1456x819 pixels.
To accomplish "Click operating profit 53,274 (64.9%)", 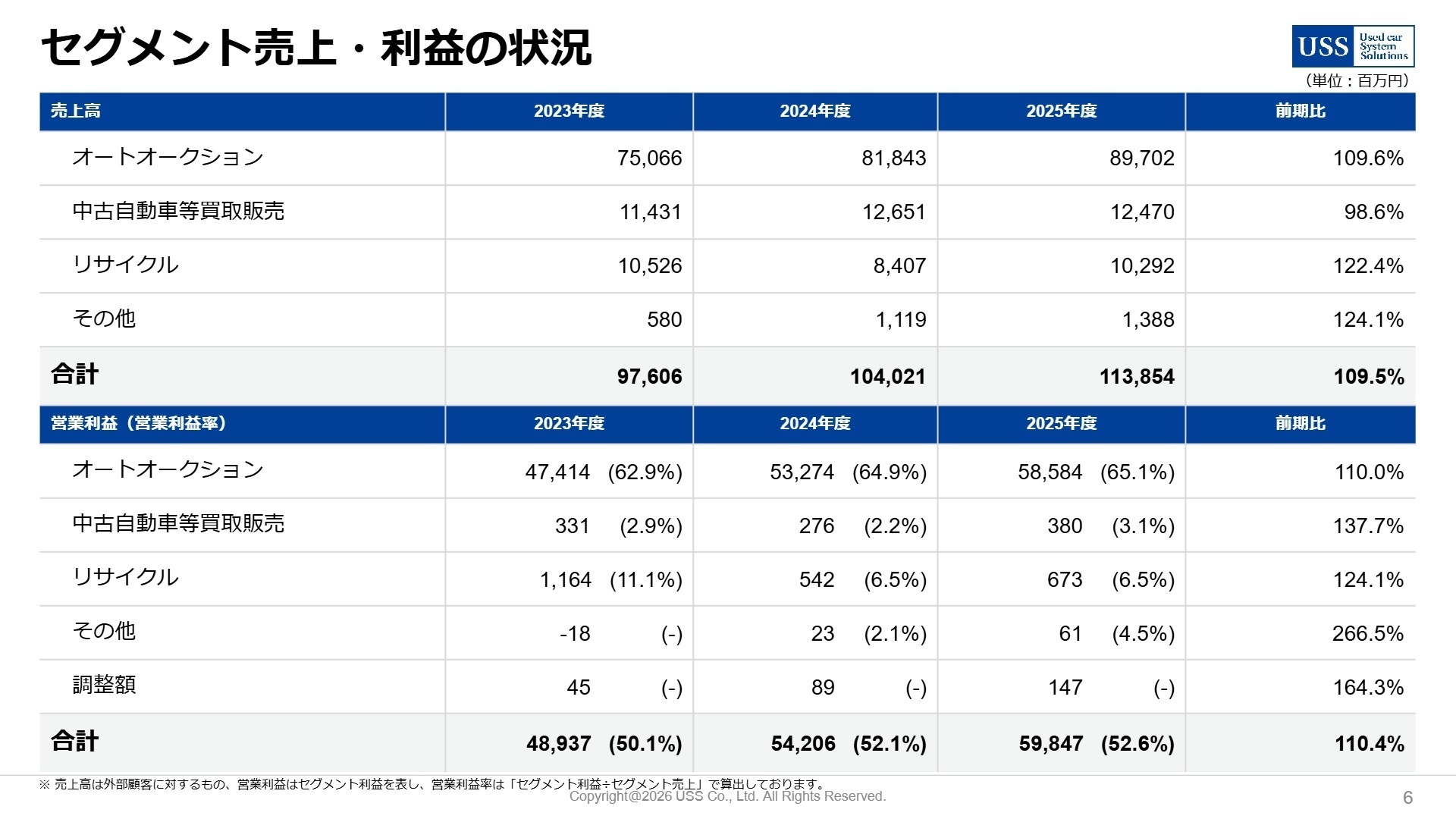I will [848, 472].
